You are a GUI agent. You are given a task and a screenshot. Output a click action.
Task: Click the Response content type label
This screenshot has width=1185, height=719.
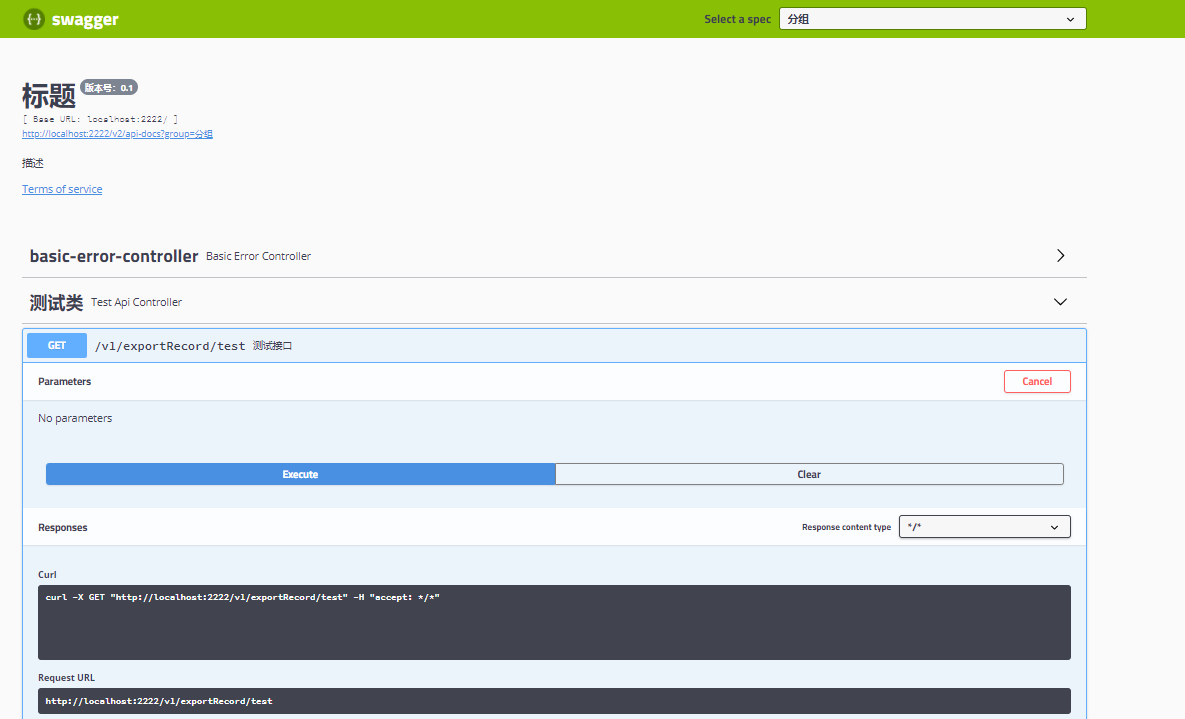point(846,527)
